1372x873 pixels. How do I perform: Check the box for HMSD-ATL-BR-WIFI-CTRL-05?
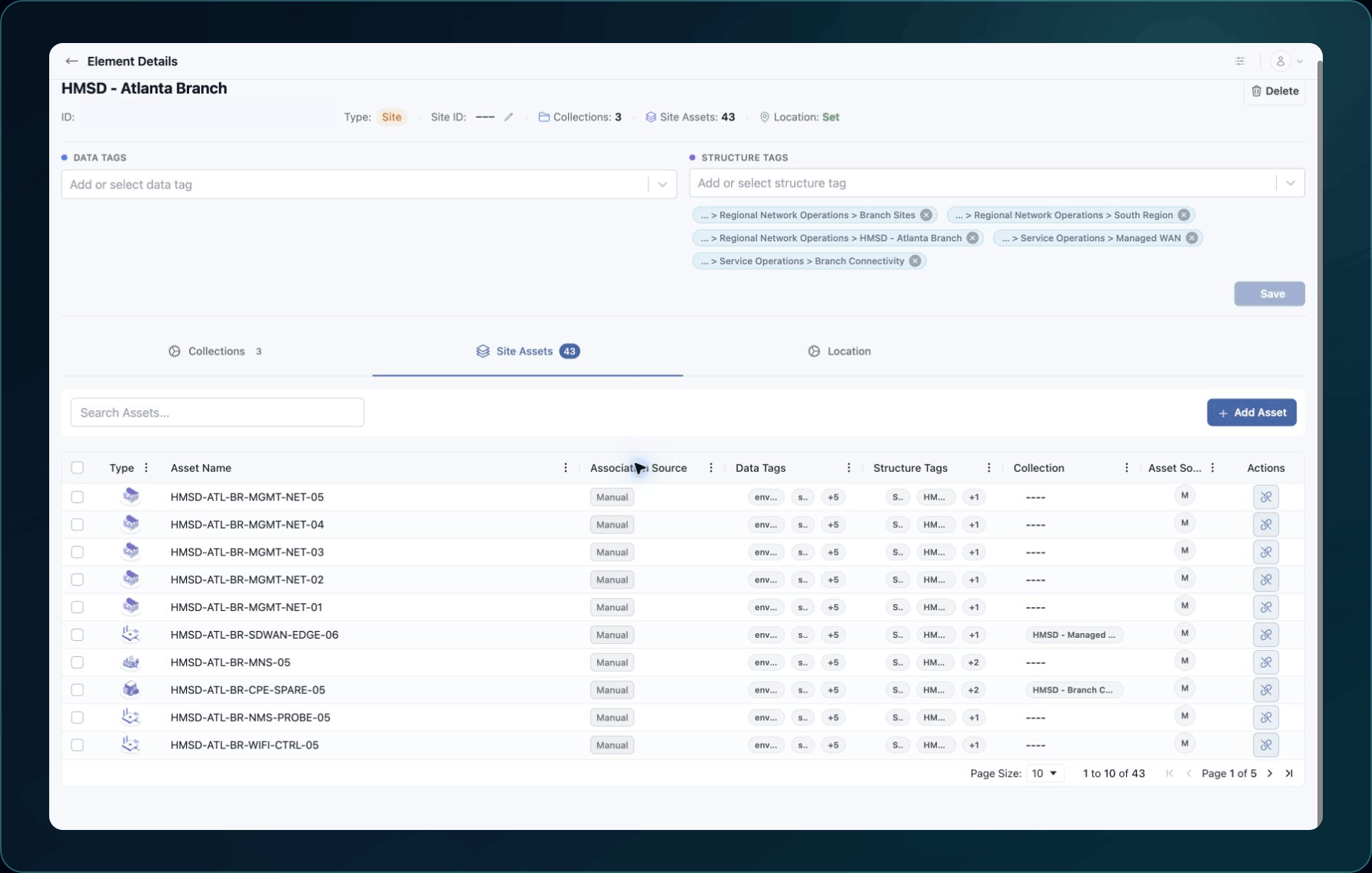pos(78,745)
